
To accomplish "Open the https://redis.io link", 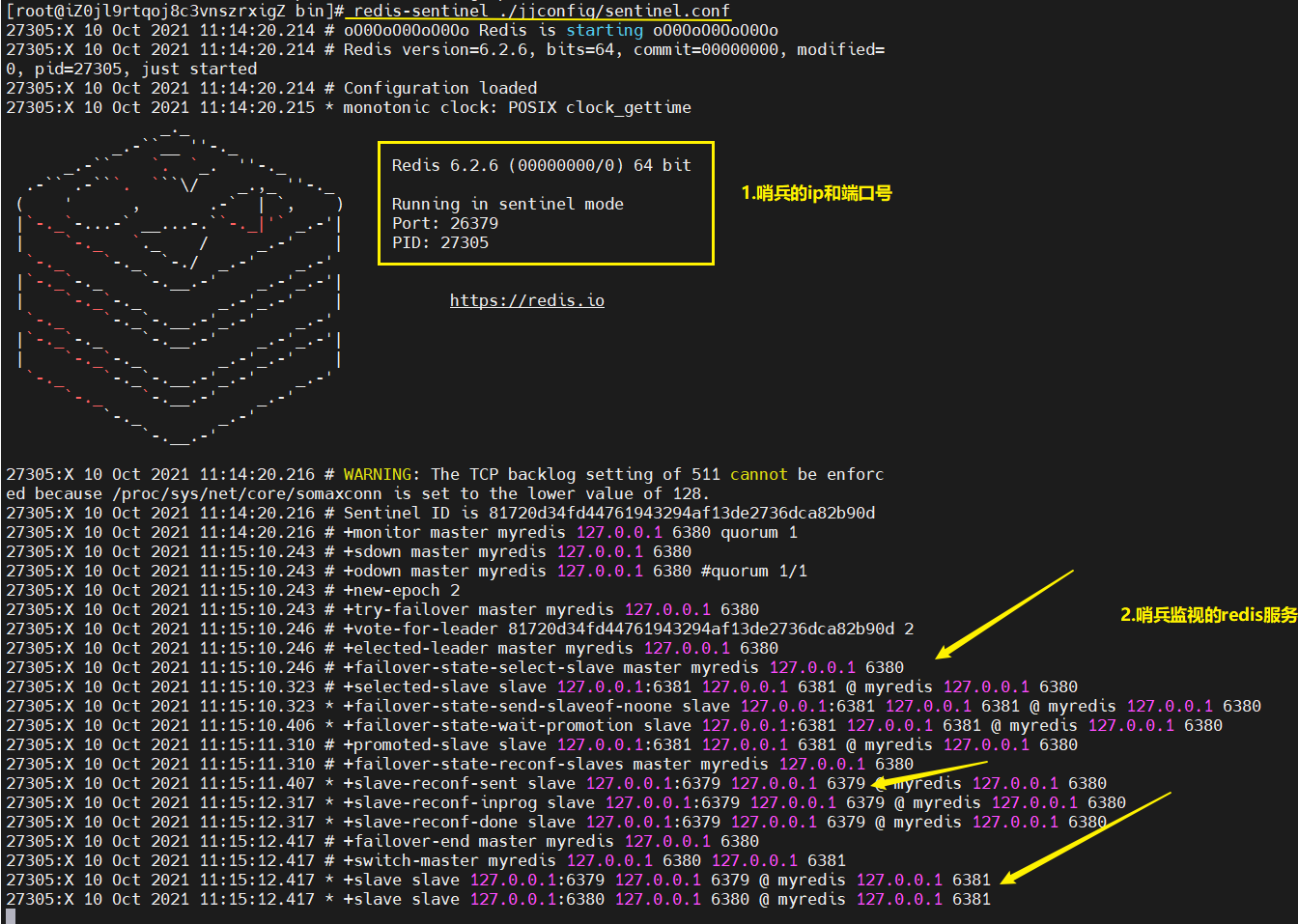I will [527, 300].
